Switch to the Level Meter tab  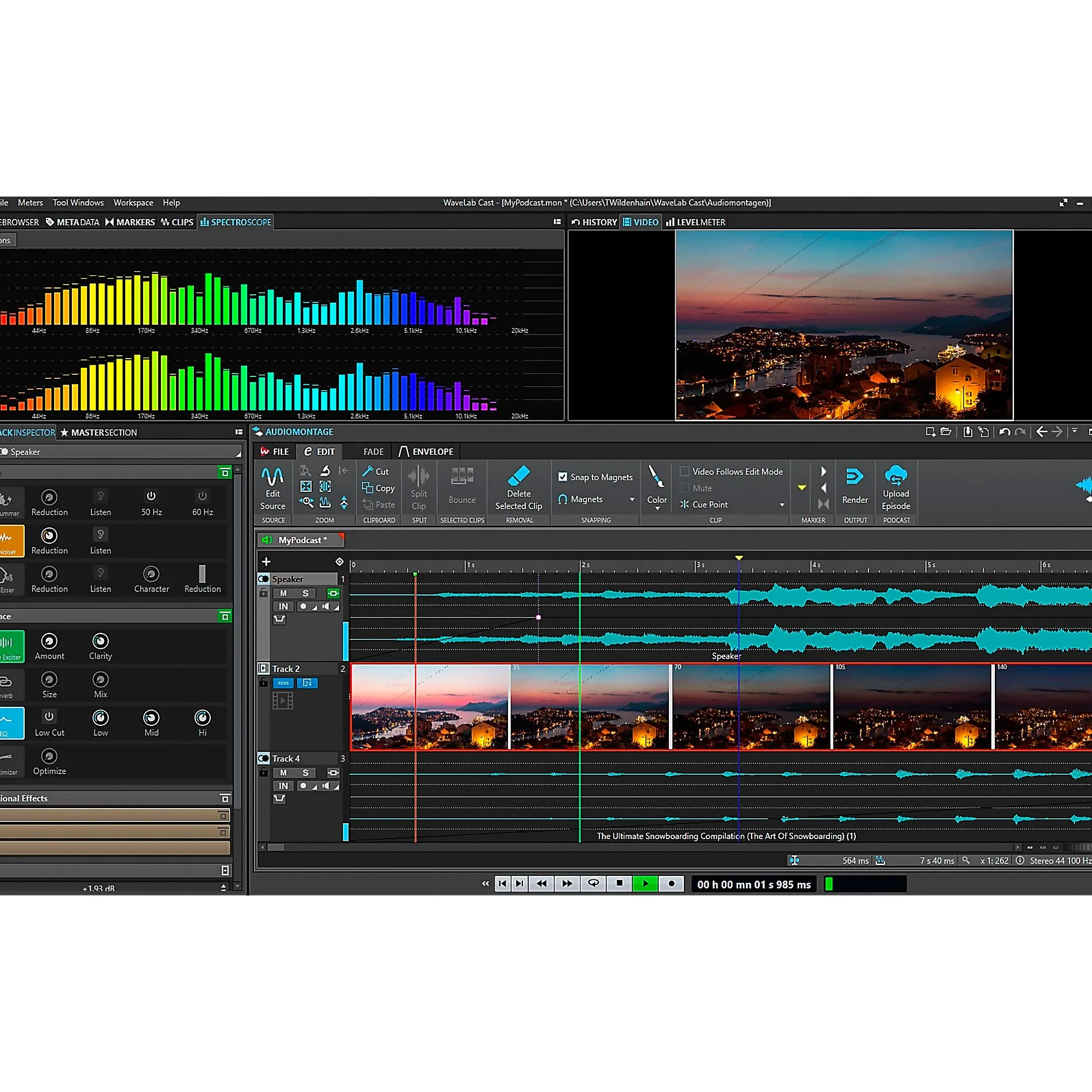click(695, 222)
